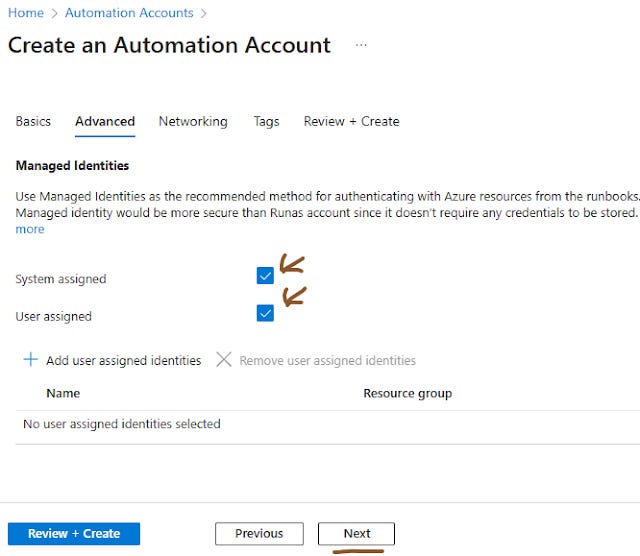Image resolution: width=640 pixels, height=556 pixels.
Task: Uncheck the System assigned checkbox
Action: click(x=265, y=276)
